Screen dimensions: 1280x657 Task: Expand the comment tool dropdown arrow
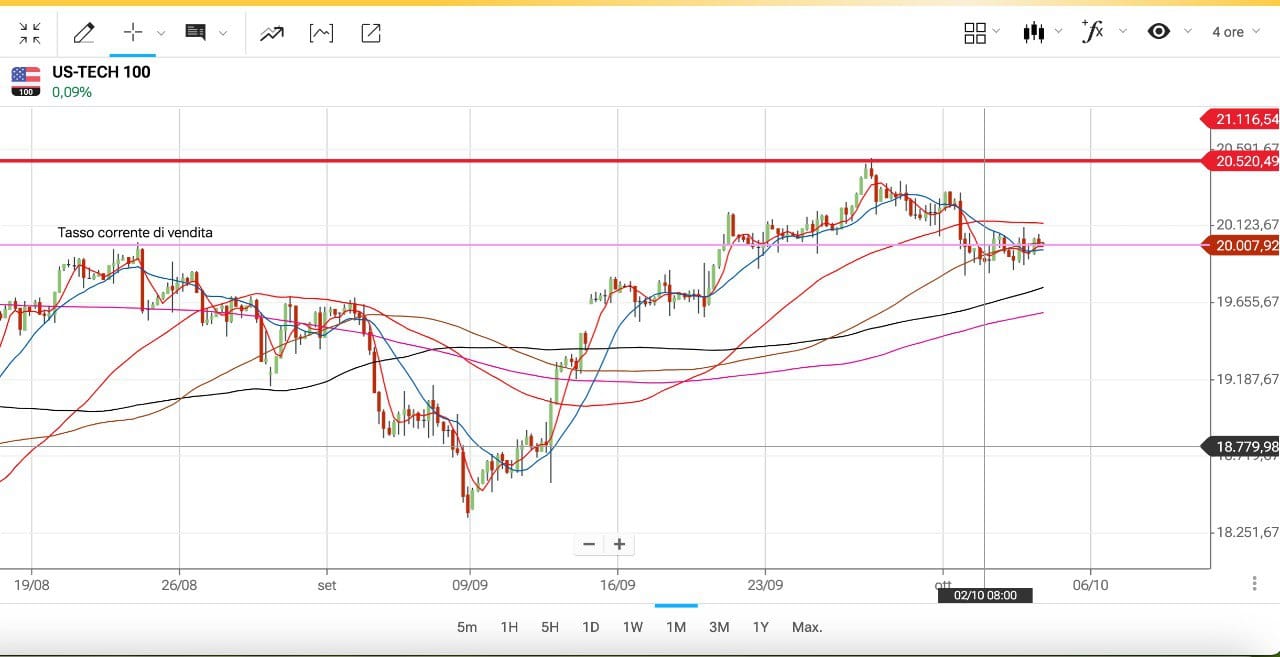(223, 33)
